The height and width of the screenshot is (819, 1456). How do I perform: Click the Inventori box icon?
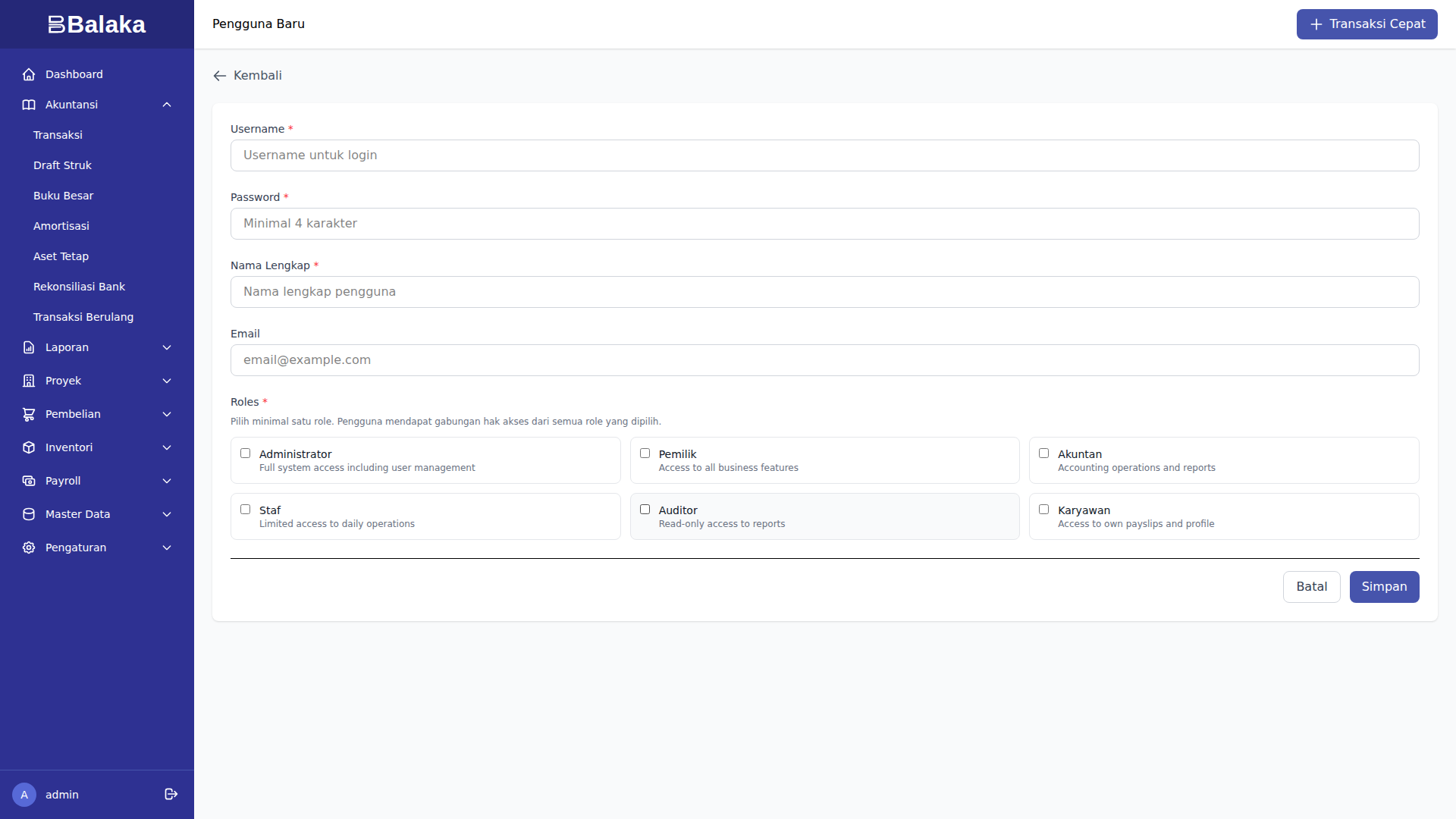pyautogui.click(x=29, y=447)
